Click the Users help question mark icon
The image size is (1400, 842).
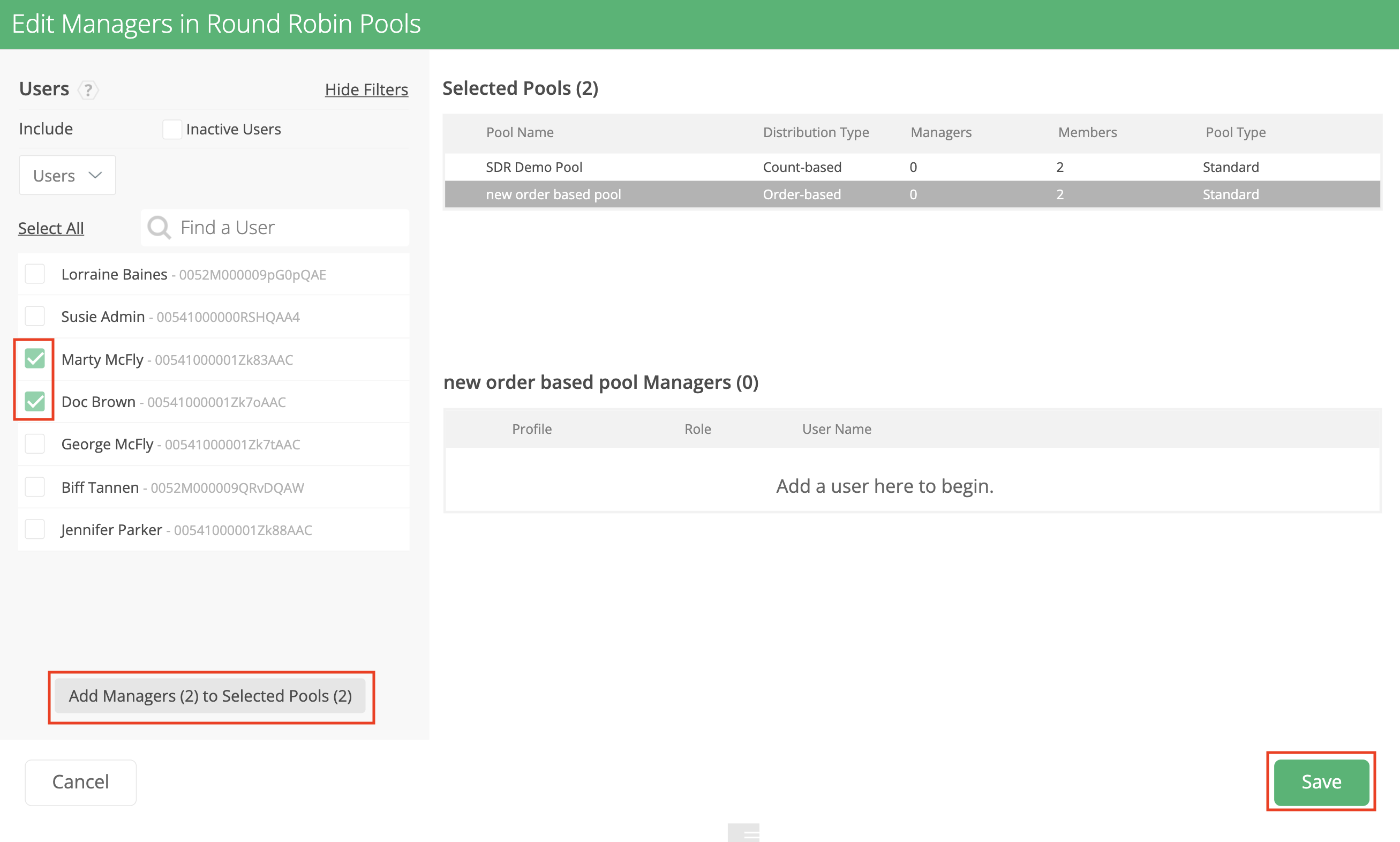click(x=88, y=89)
